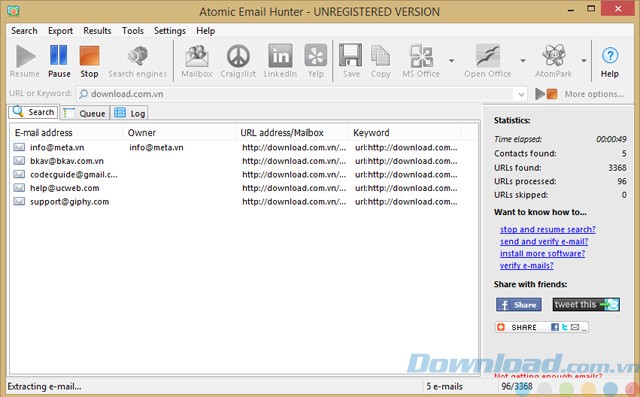Click the Resume play icon
Image resolution: width=640 pixels, height=397 pixels.
(25, 56)
